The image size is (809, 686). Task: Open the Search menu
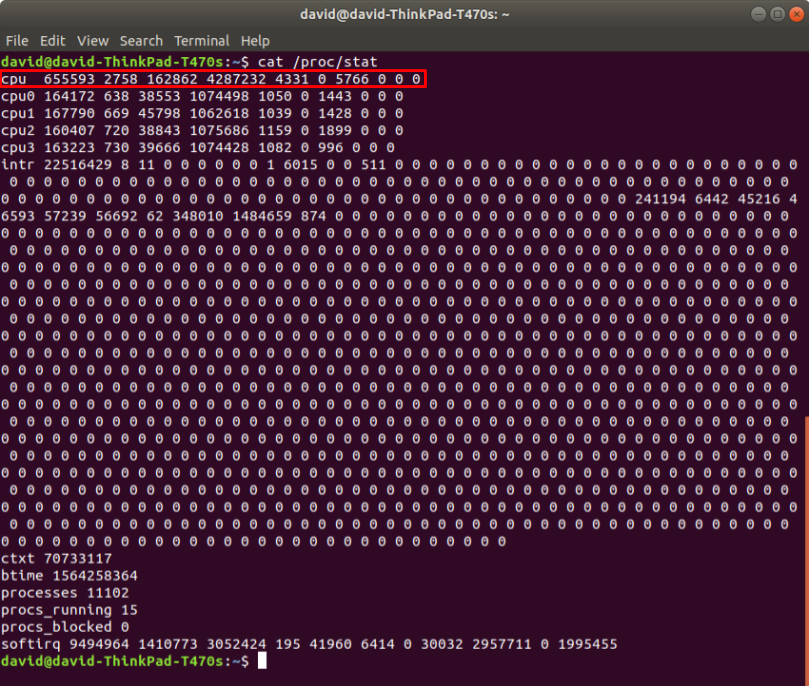pos(141,41)
